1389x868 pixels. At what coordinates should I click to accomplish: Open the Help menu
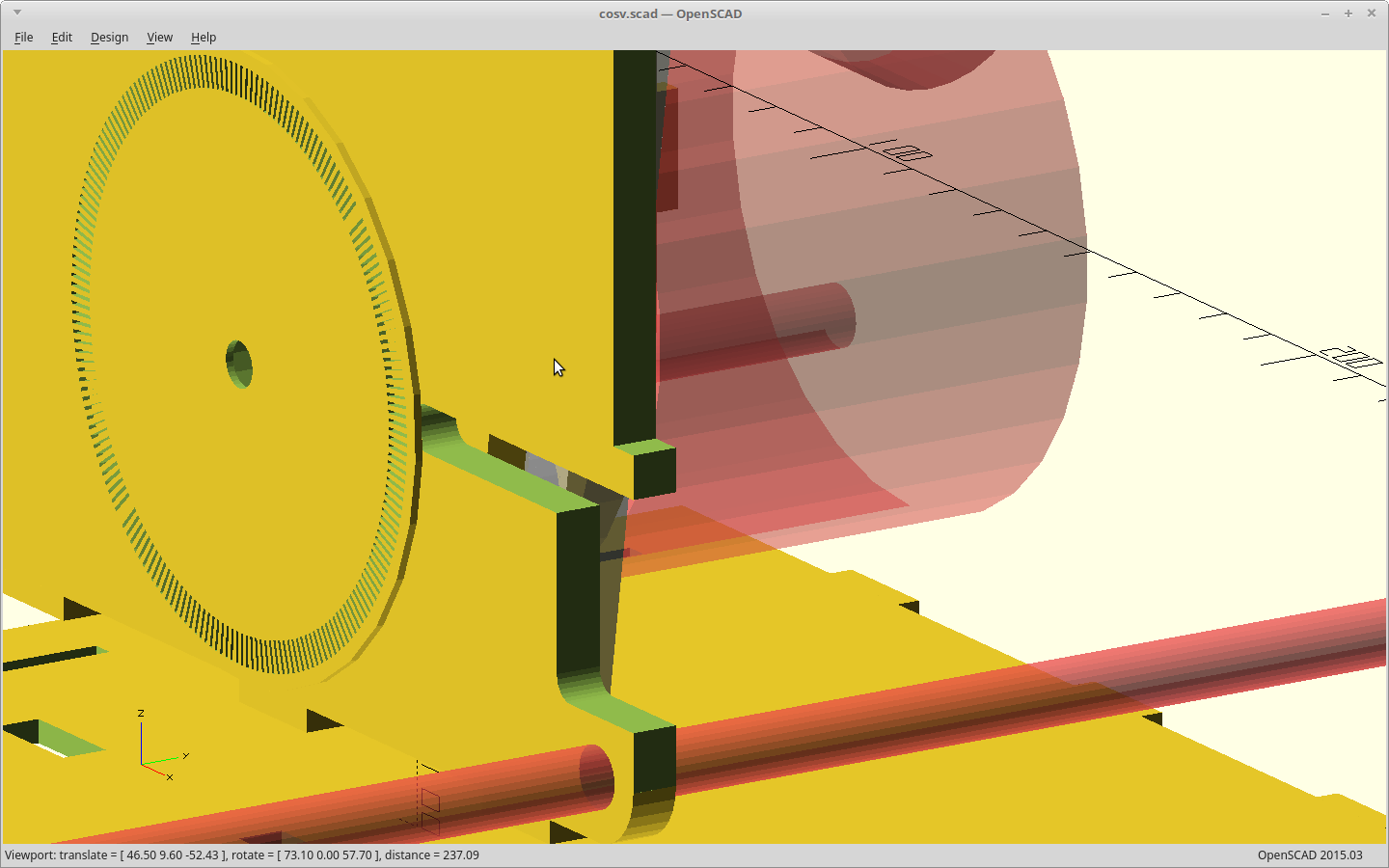click(x=203, y=38)
